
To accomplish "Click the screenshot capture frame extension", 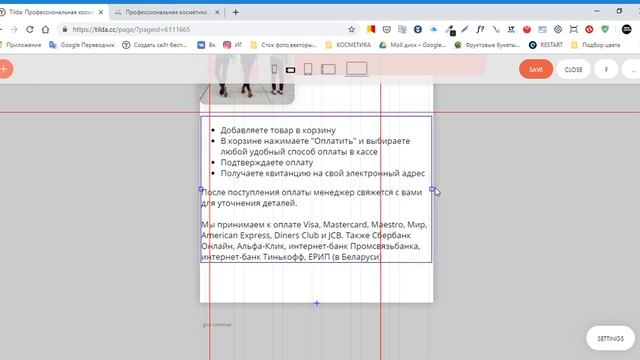I will tap(573, 29).
